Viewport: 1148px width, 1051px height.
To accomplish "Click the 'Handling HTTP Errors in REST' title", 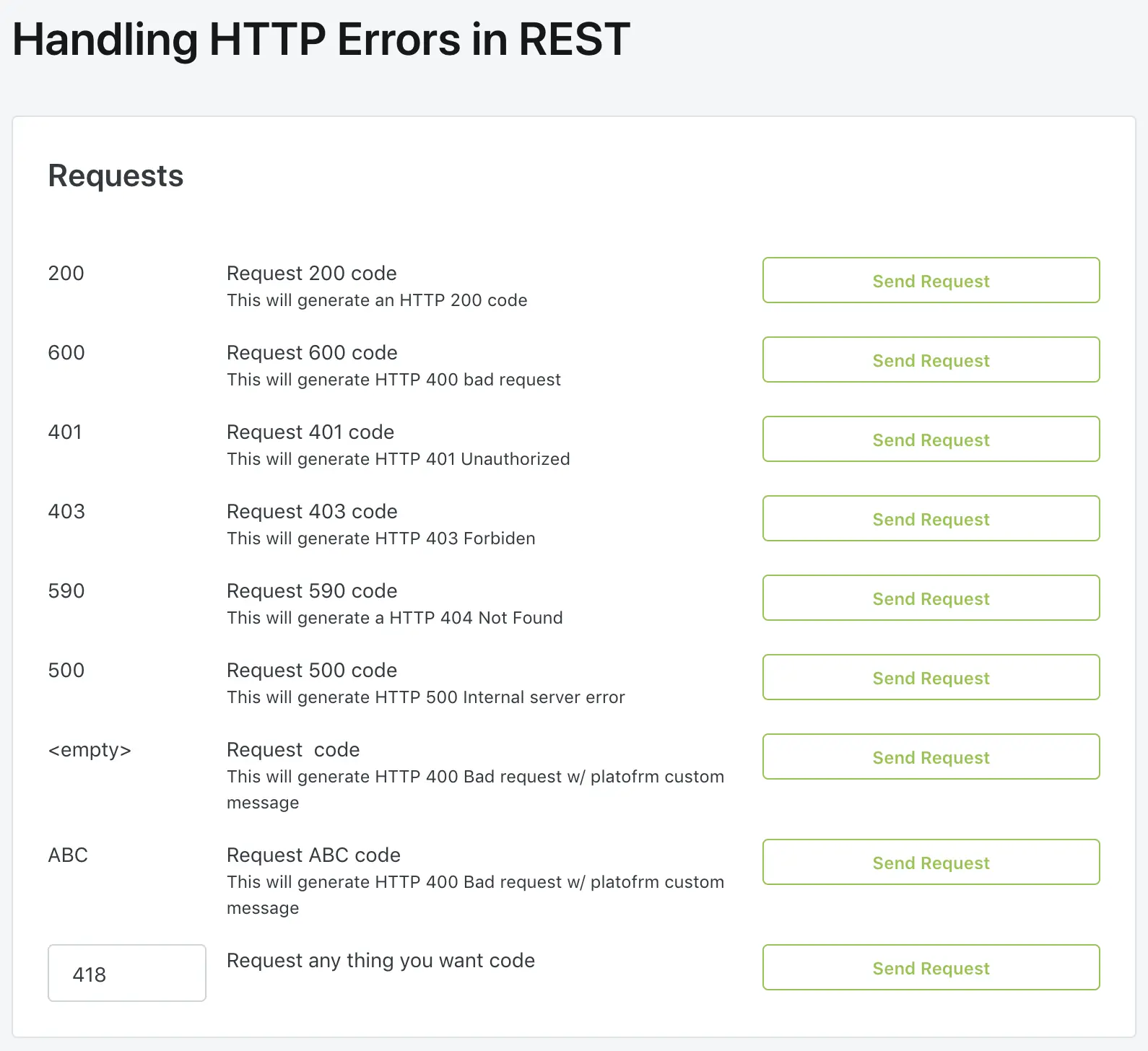I will coord(321,39).
